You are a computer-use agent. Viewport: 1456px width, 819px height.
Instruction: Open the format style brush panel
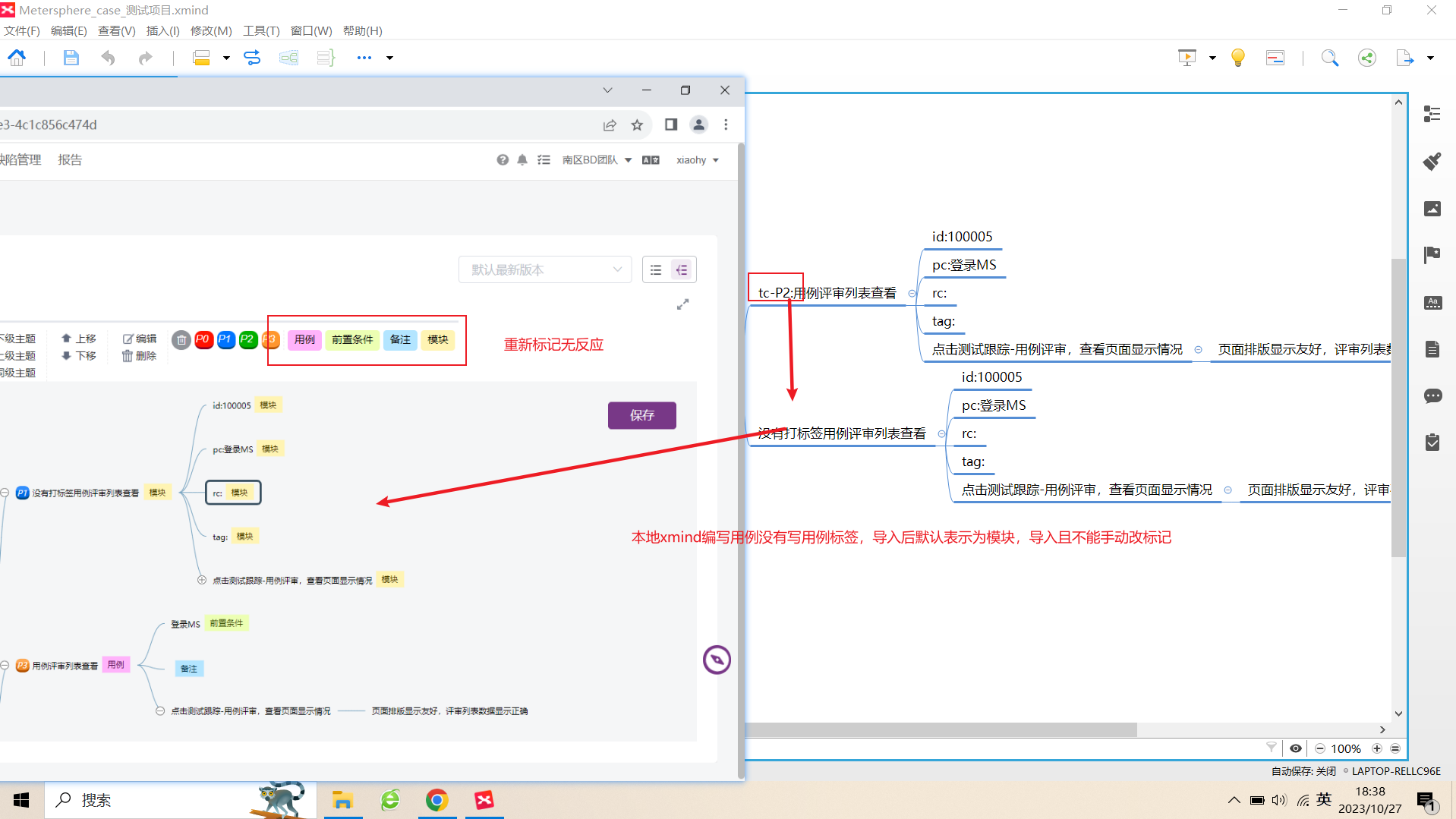tap(1432, 161)
